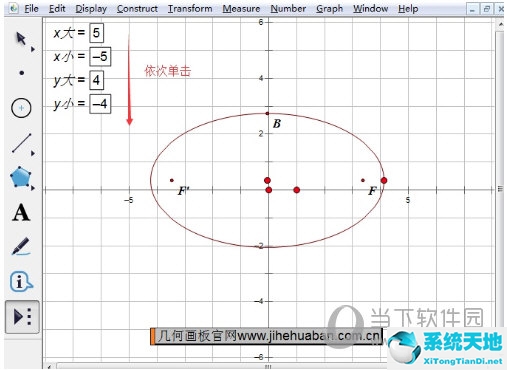Open the Help menu

pos(408,9)
